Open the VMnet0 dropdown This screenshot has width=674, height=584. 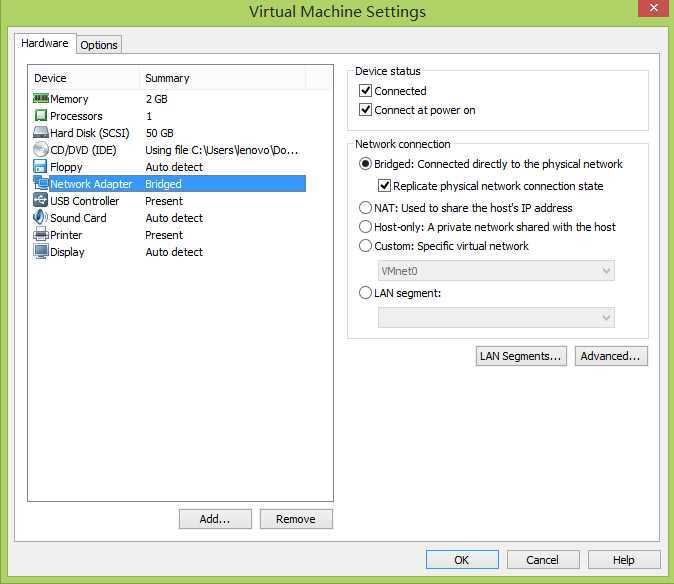(x=496, y=271)
